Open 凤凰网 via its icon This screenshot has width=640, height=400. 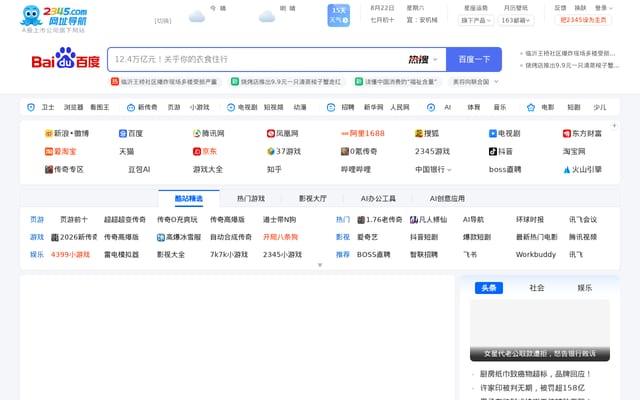[271, 133]
